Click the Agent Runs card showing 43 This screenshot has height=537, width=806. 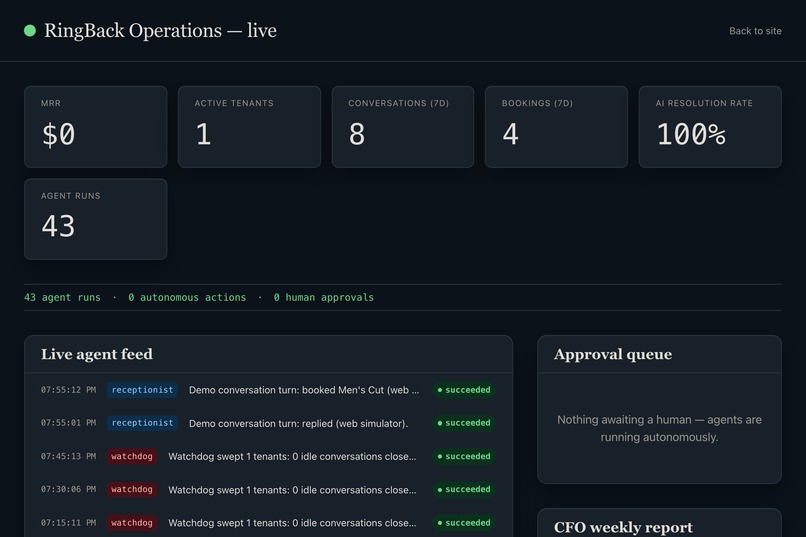click(x=96, y=219)
